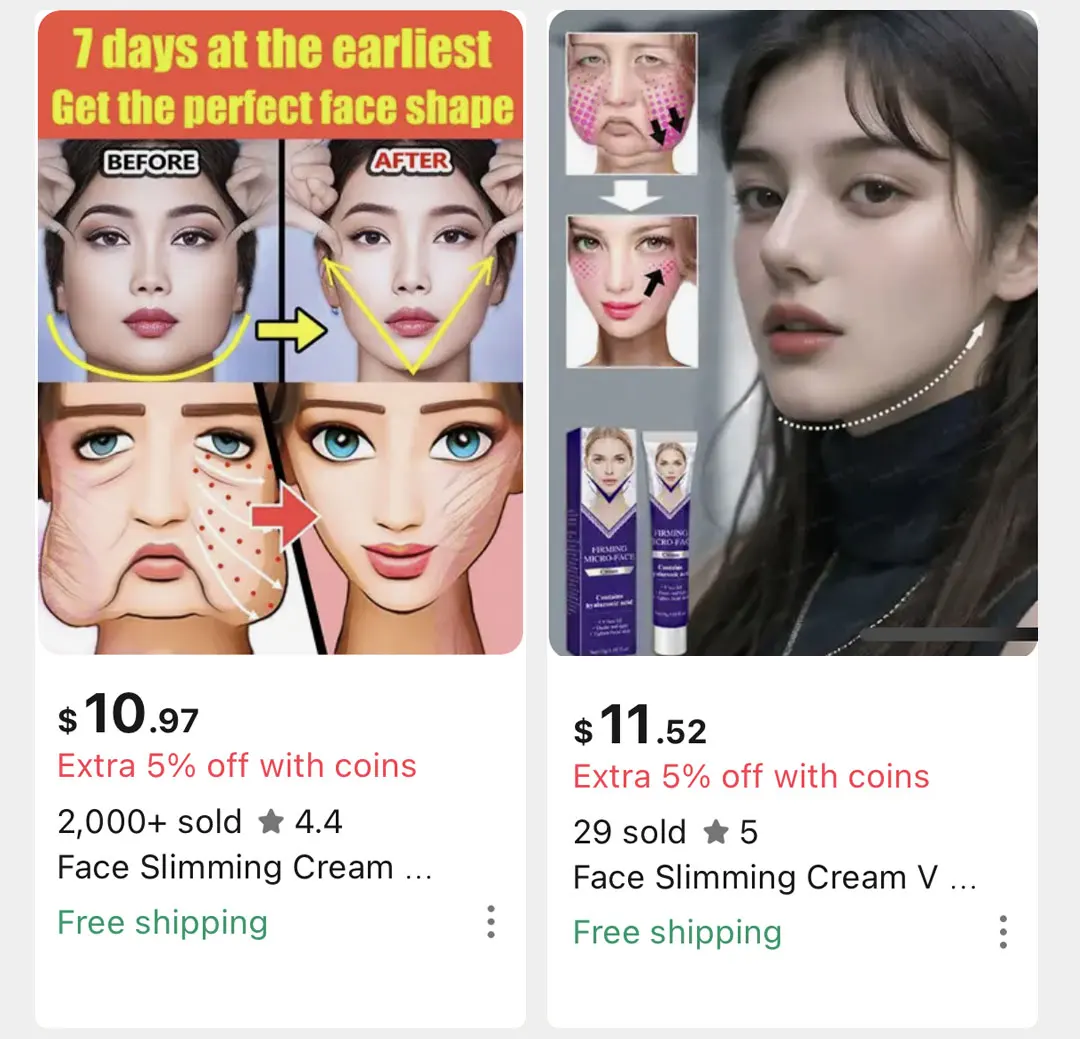Open more options for the $11.52 product

tap(1003, 932)
